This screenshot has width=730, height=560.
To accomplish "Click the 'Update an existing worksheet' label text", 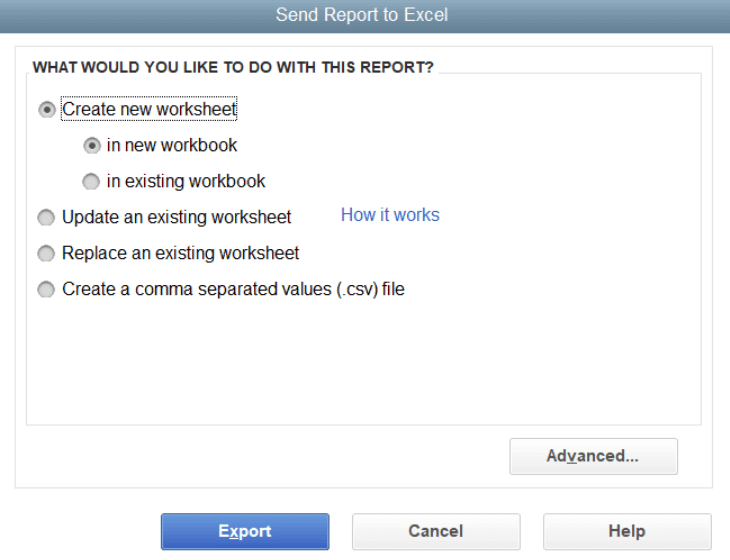I will coord(177,217).
